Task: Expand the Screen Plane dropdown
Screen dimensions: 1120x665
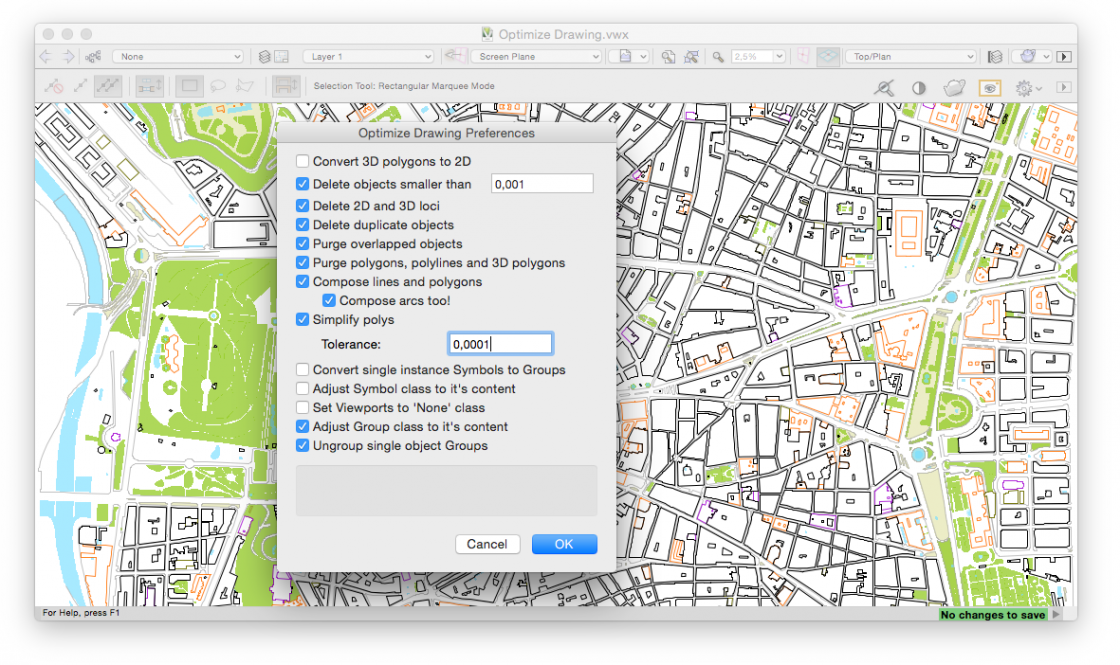Action: [x=535, y=57]
